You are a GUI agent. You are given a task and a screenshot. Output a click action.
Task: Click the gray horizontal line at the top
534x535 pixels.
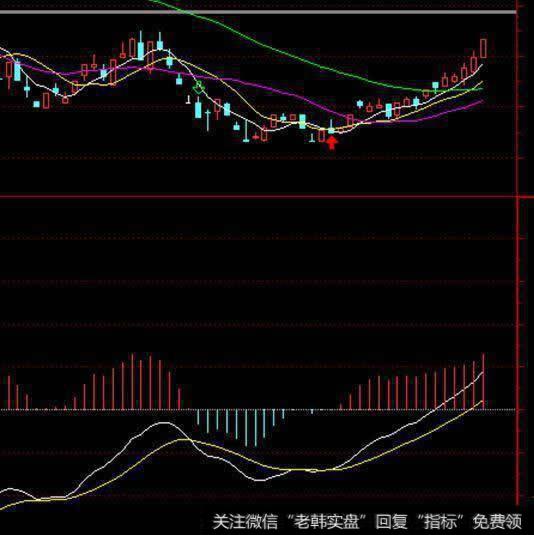pyautogui.click(x=258, y=12)
